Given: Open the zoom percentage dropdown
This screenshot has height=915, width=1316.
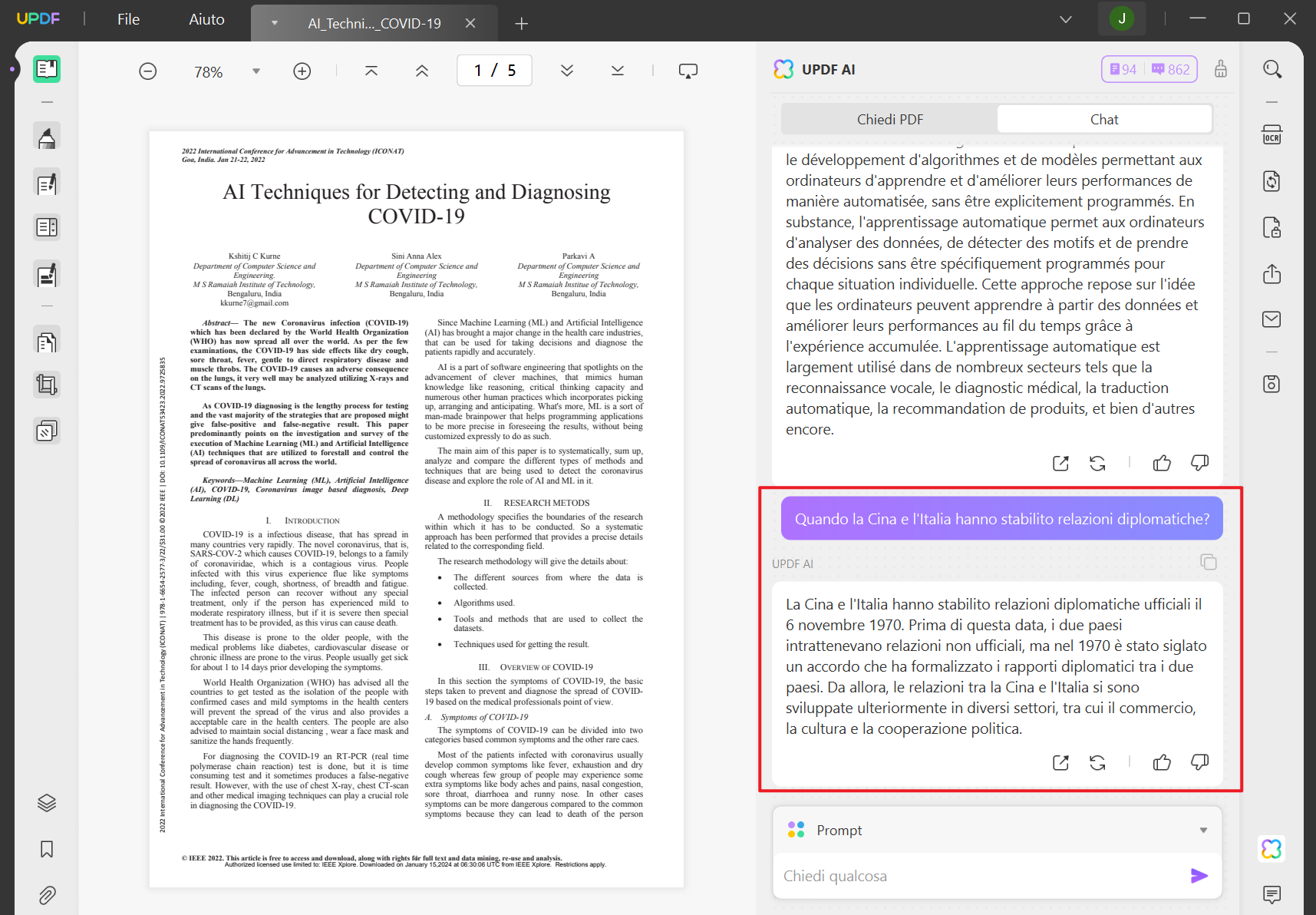Looking at the screenshot, I should point(256,71).
